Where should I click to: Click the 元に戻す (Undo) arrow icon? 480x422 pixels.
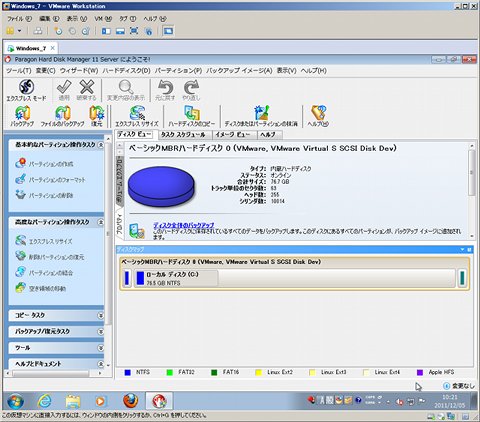click(165, 87)
